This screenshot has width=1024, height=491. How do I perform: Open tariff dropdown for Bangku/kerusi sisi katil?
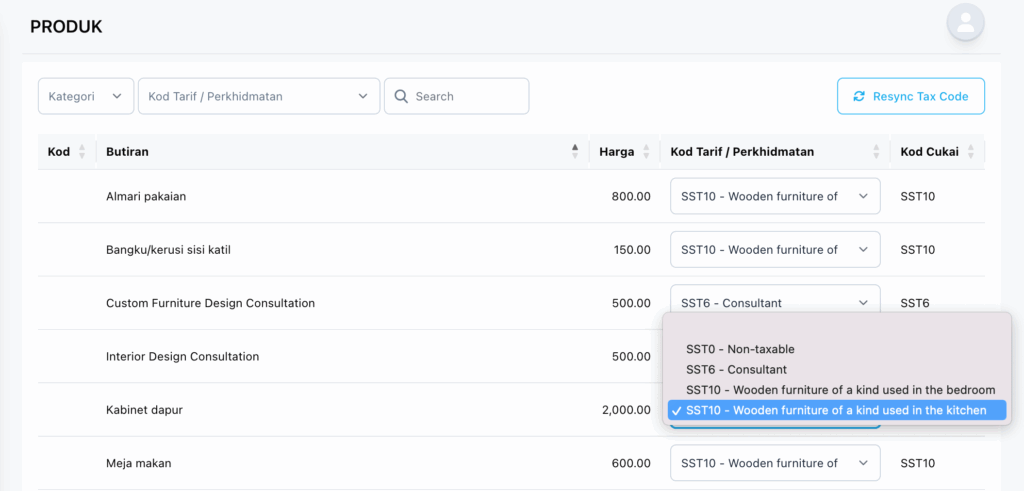(x=775, y=249)
